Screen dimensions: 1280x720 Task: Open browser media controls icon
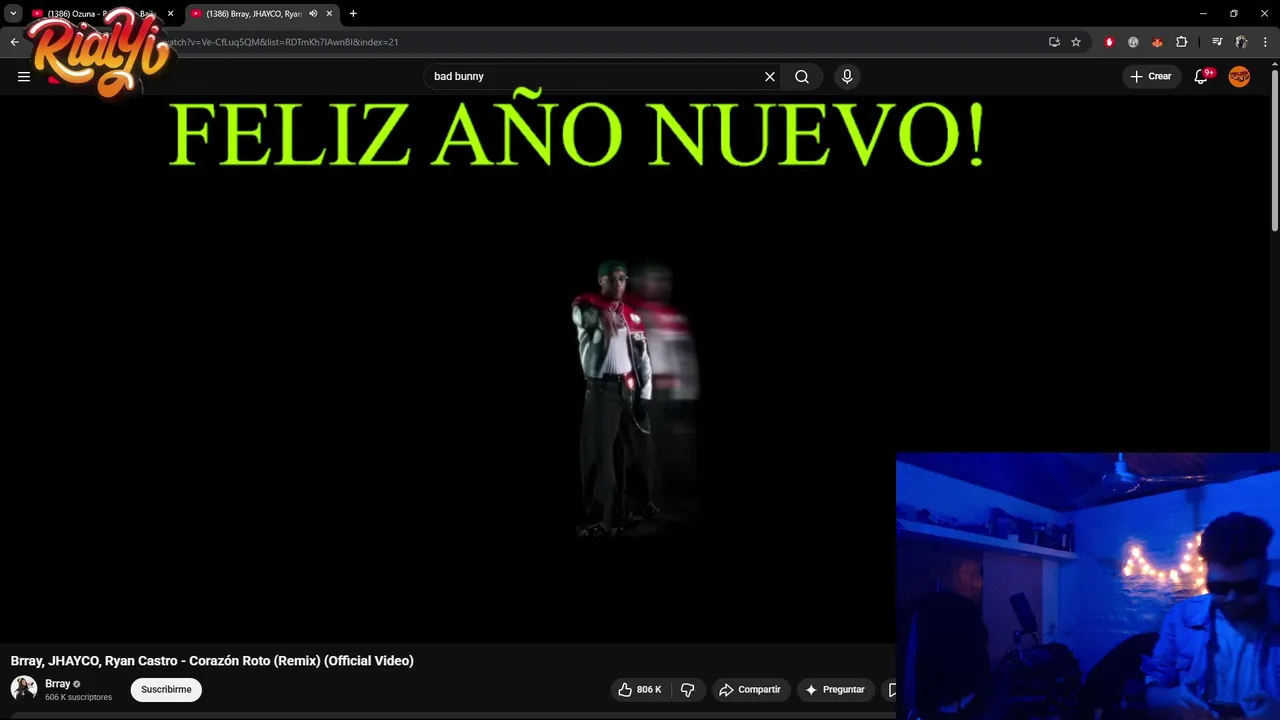click(1217, 42)
